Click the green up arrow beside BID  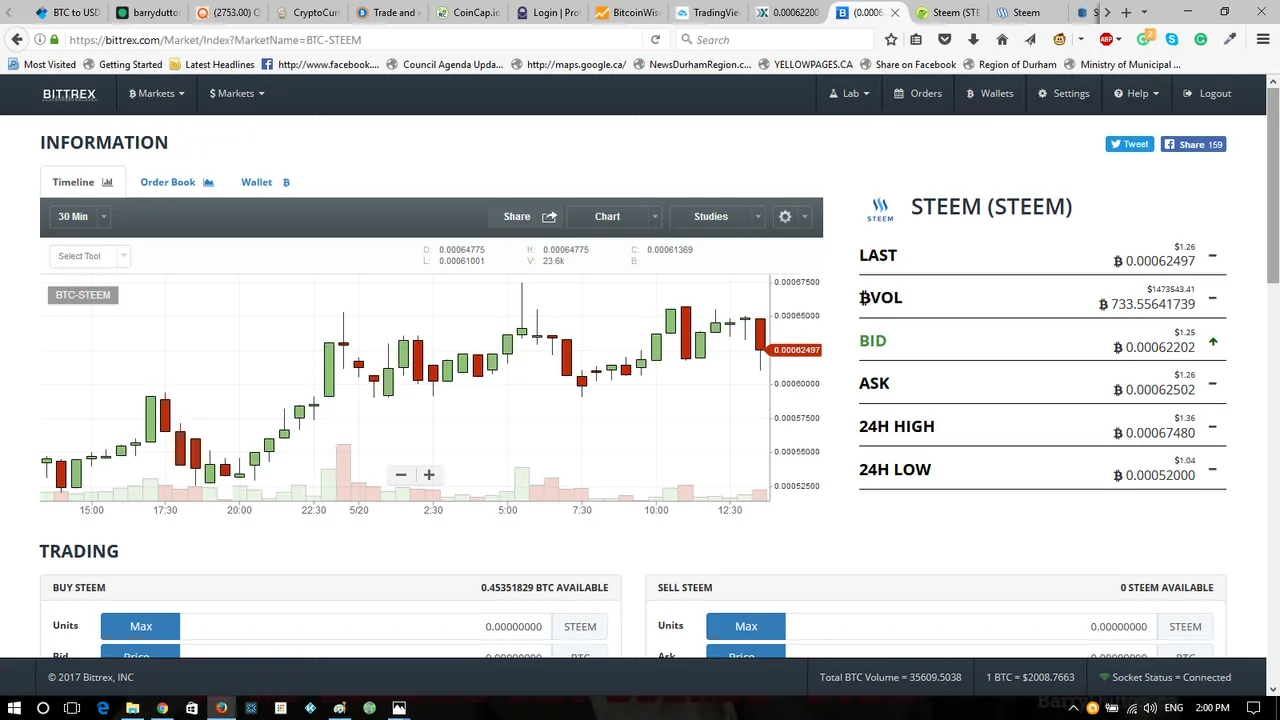(x=1213, y=342)
